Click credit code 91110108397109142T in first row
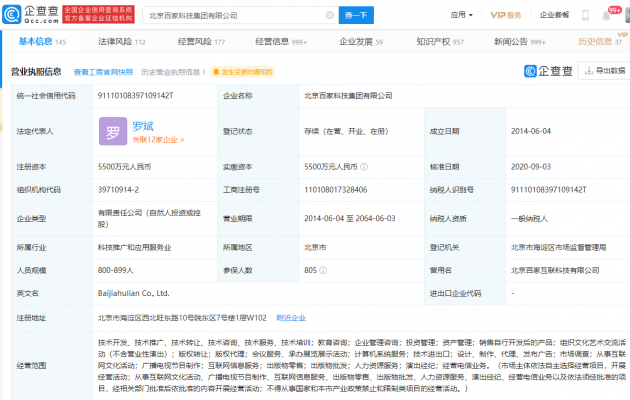This screenshot has height=400, width=630. (x=135, y=96)
